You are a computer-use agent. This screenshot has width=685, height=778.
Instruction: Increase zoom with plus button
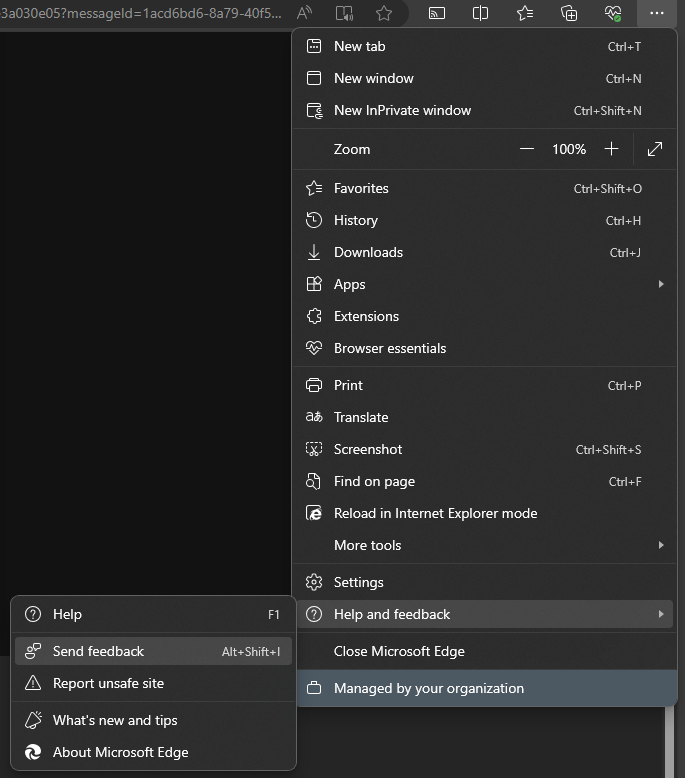click(x=612, y=149)
